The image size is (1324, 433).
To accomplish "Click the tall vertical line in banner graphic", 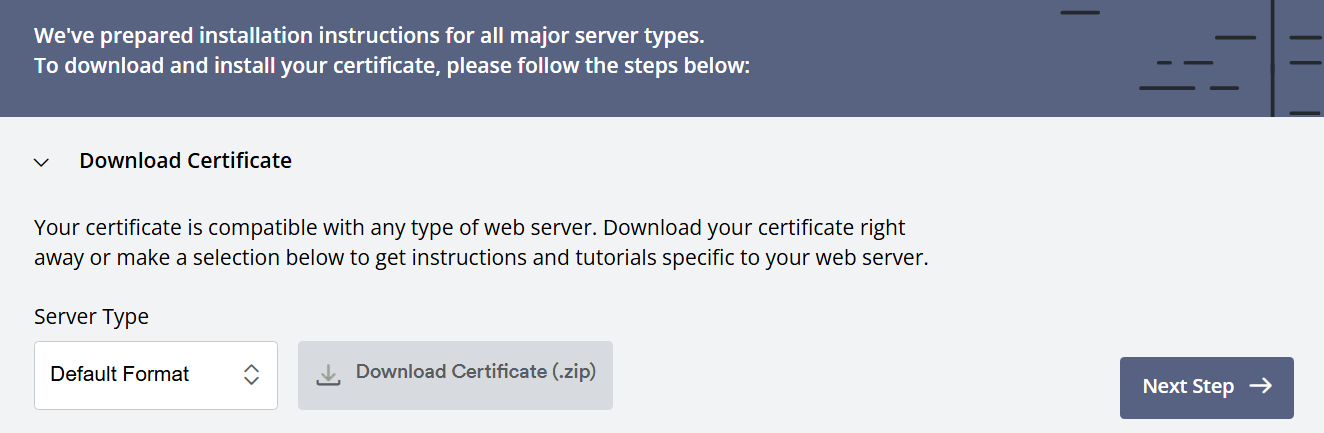I will click(1272, 58).
